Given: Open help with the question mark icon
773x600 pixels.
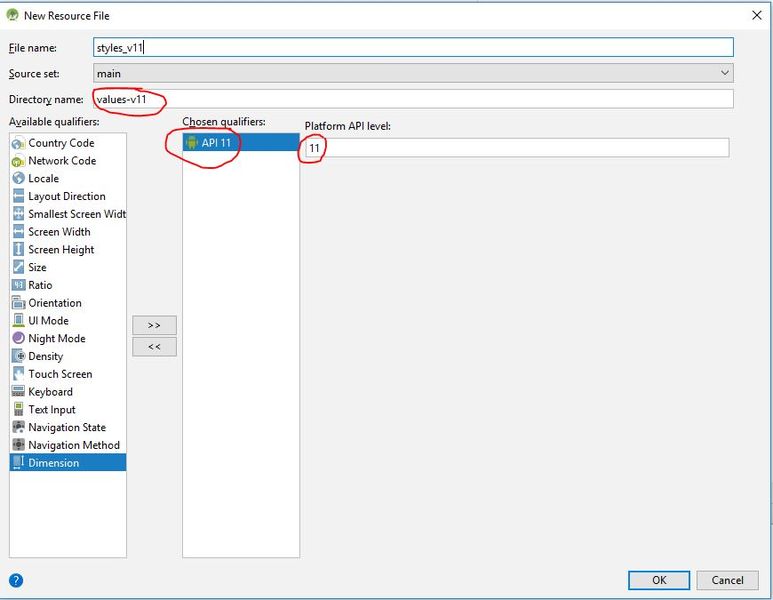Looking at the screenshot, I should tap(16, 580).
